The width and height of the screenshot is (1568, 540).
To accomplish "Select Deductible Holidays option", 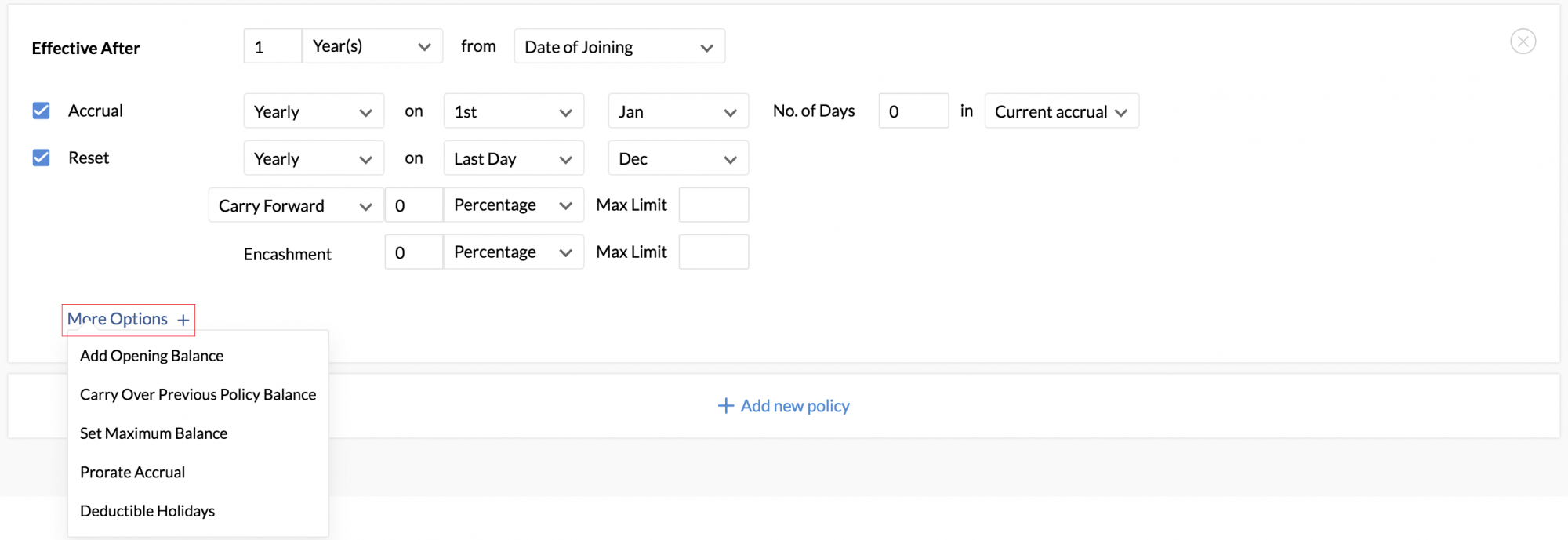I will tap(147, 511).
